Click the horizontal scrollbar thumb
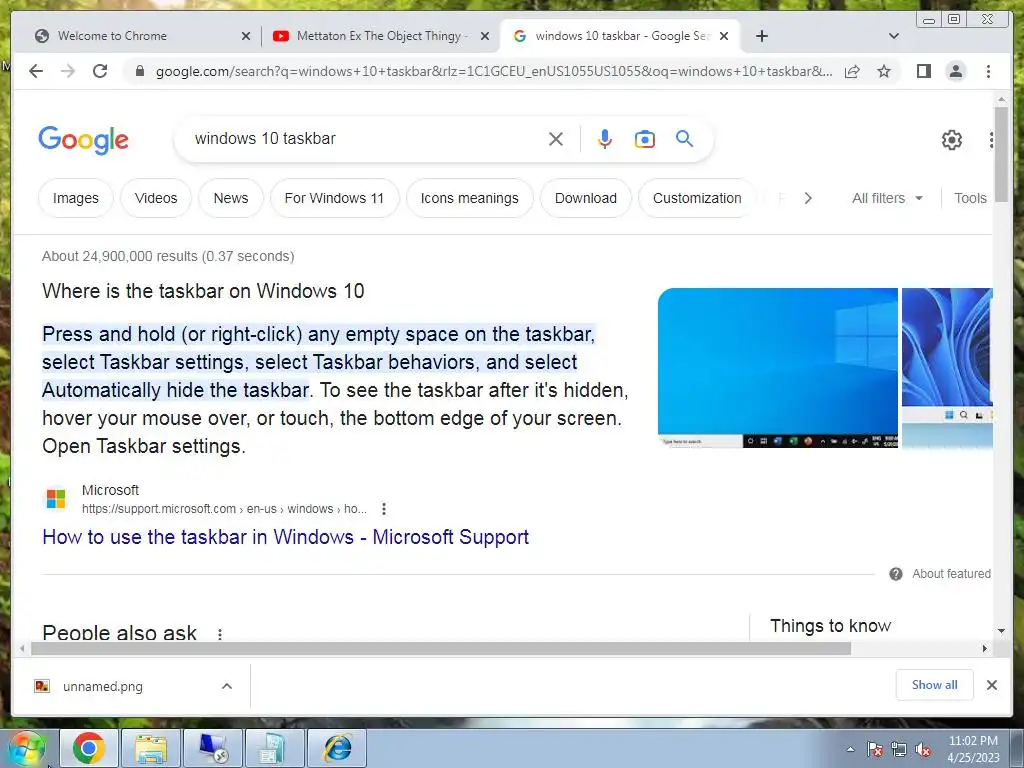 click(441, 648)
